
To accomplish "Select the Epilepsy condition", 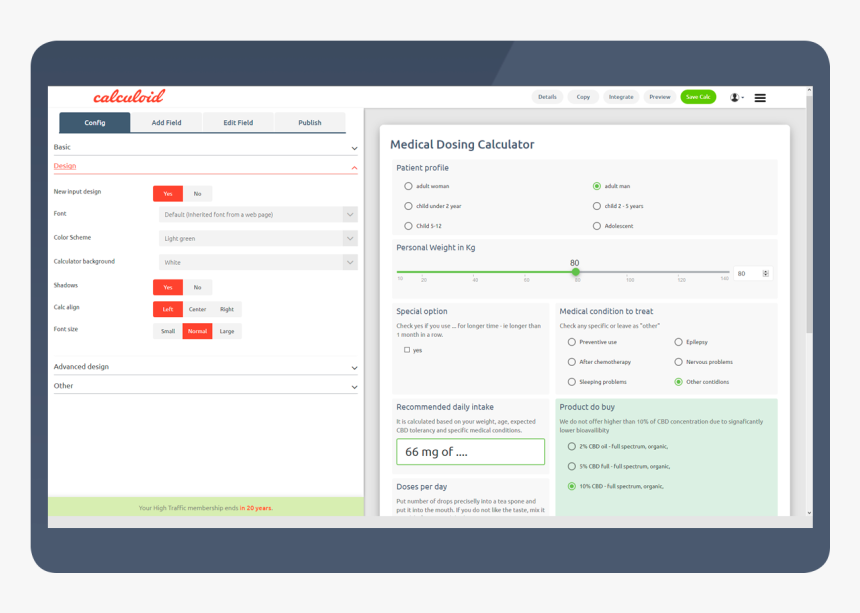I will pos(678,342).
